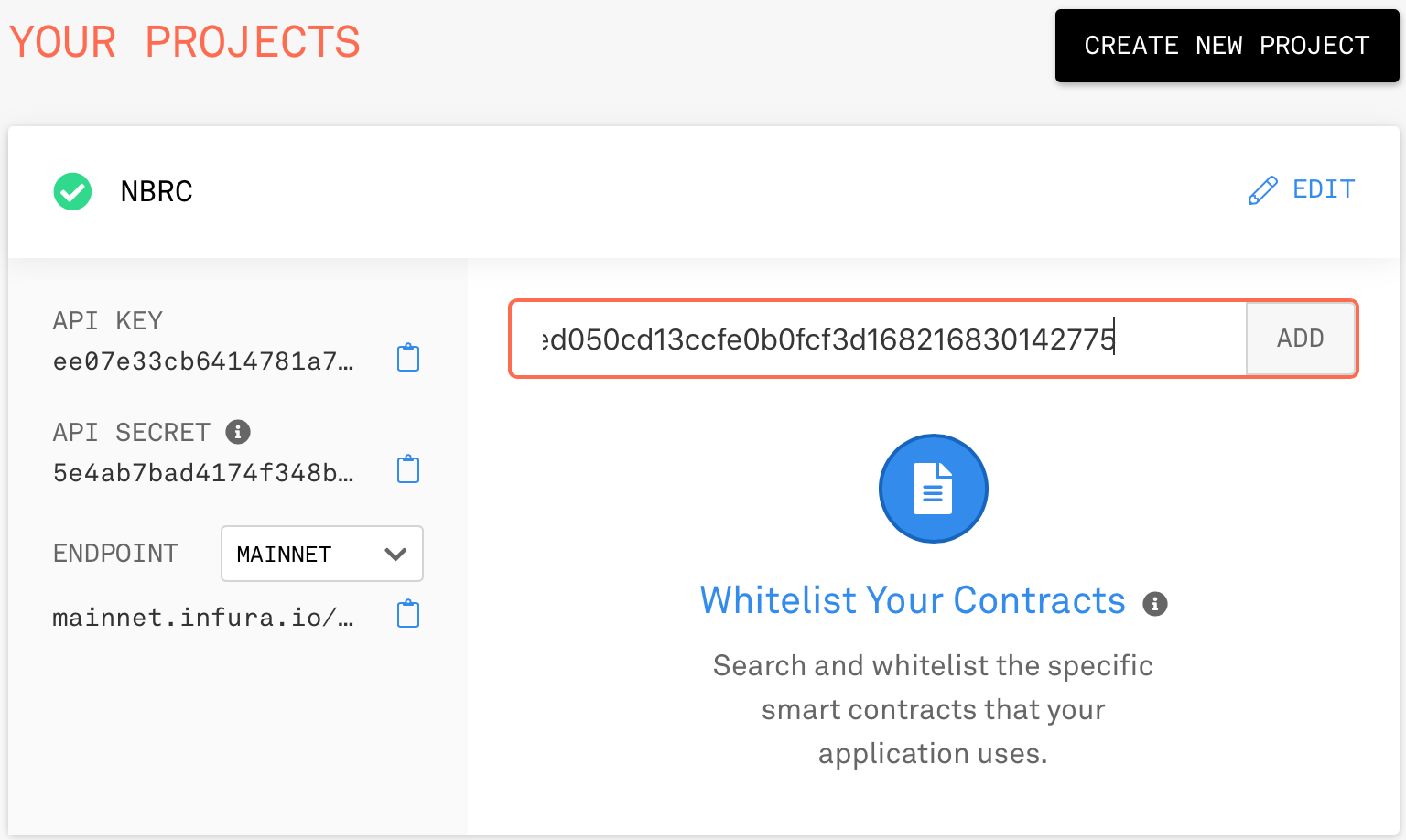Image resolution: width=1406 pixels, height=840 pixels.
Task: Click the truncated API key value
Action: (203, 361)
